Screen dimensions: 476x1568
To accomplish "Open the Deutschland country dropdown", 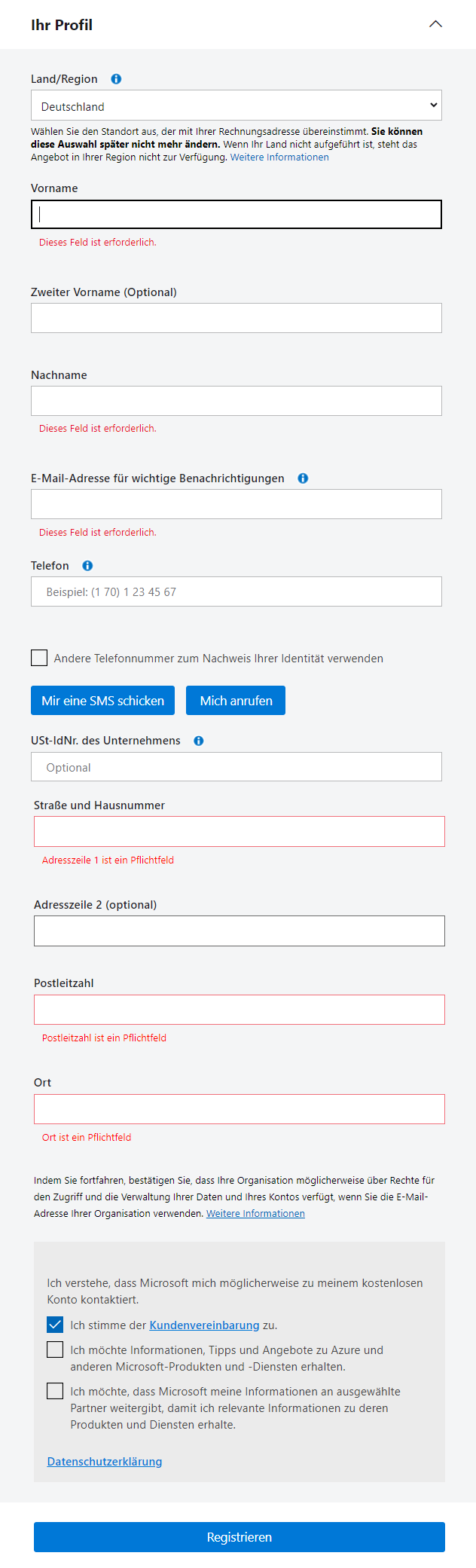I will 236,106.
